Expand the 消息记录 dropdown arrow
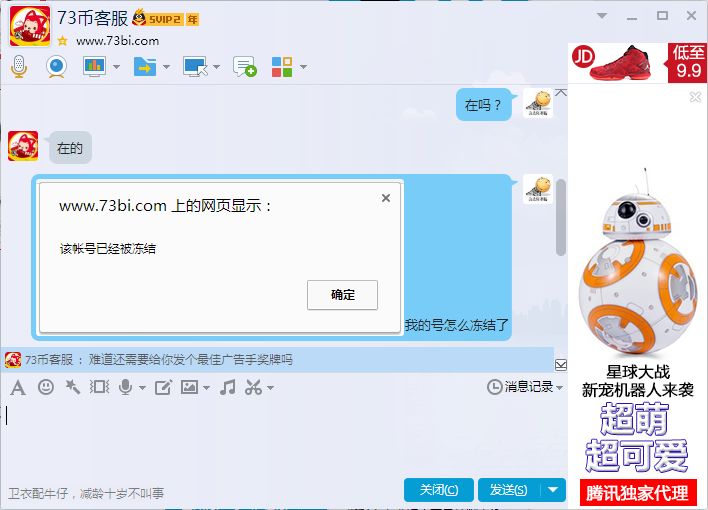This screenshot has height=510, width=708. click(x=560, y=388)
